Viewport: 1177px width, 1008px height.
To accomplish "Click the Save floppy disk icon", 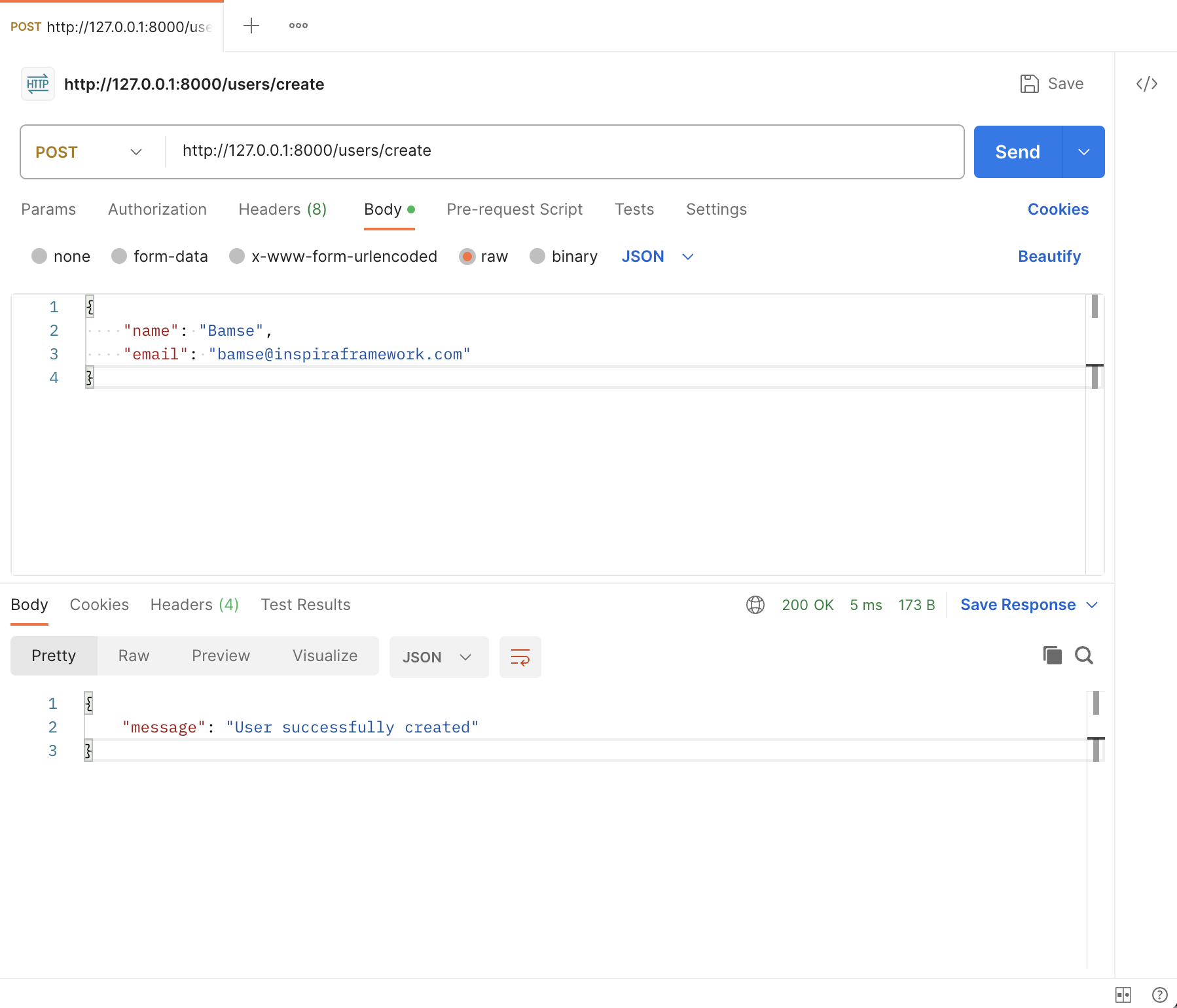I will coord(1030,84).
